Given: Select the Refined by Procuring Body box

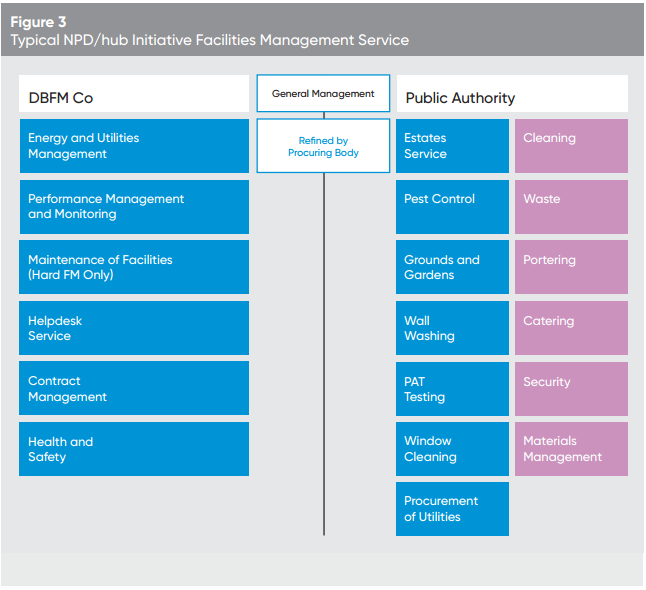Looking at the screenshot, I should [323, 147].
